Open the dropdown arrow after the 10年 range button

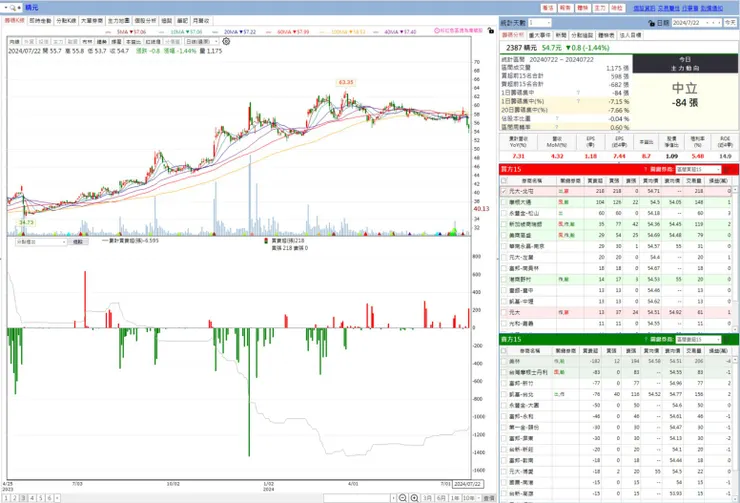tap(479, 498)
